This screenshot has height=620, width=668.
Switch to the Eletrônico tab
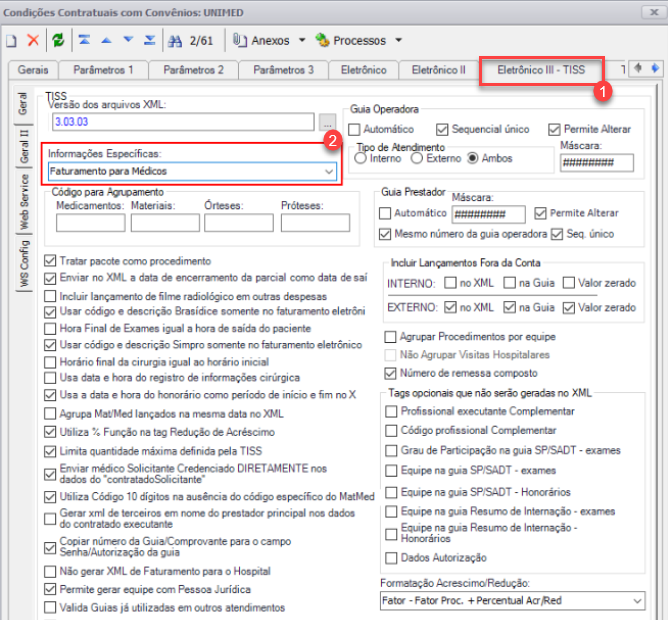click(x=363, y=70)
